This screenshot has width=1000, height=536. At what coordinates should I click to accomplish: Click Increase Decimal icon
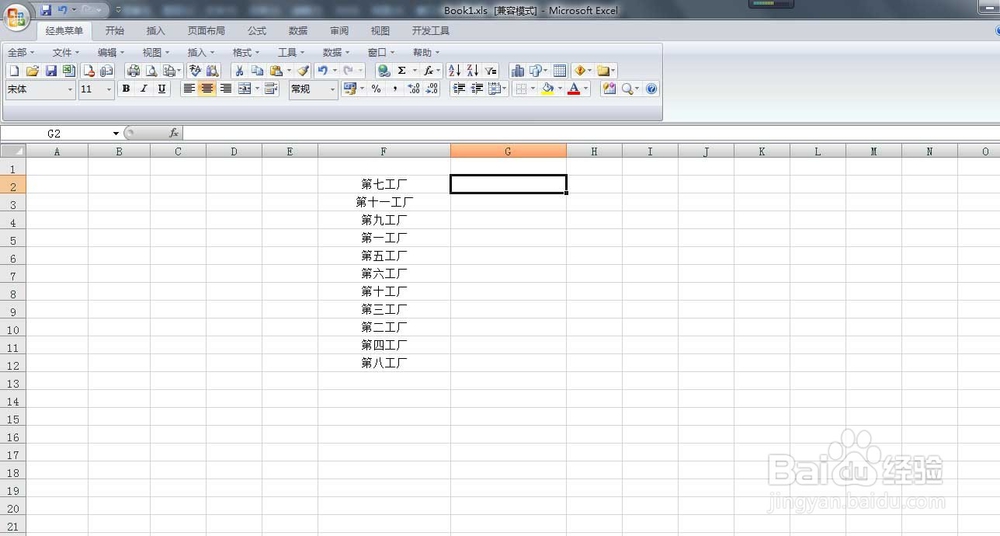[413, 89]
